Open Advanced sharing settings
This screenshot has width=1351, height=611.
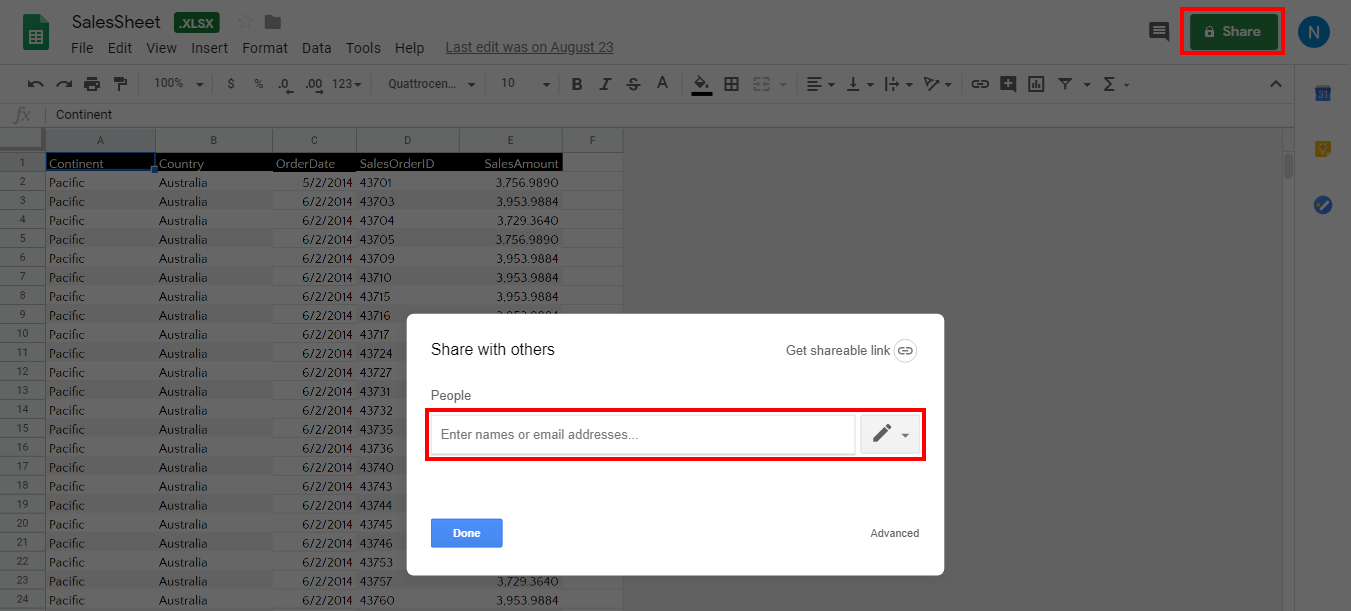tap(894, 532)
